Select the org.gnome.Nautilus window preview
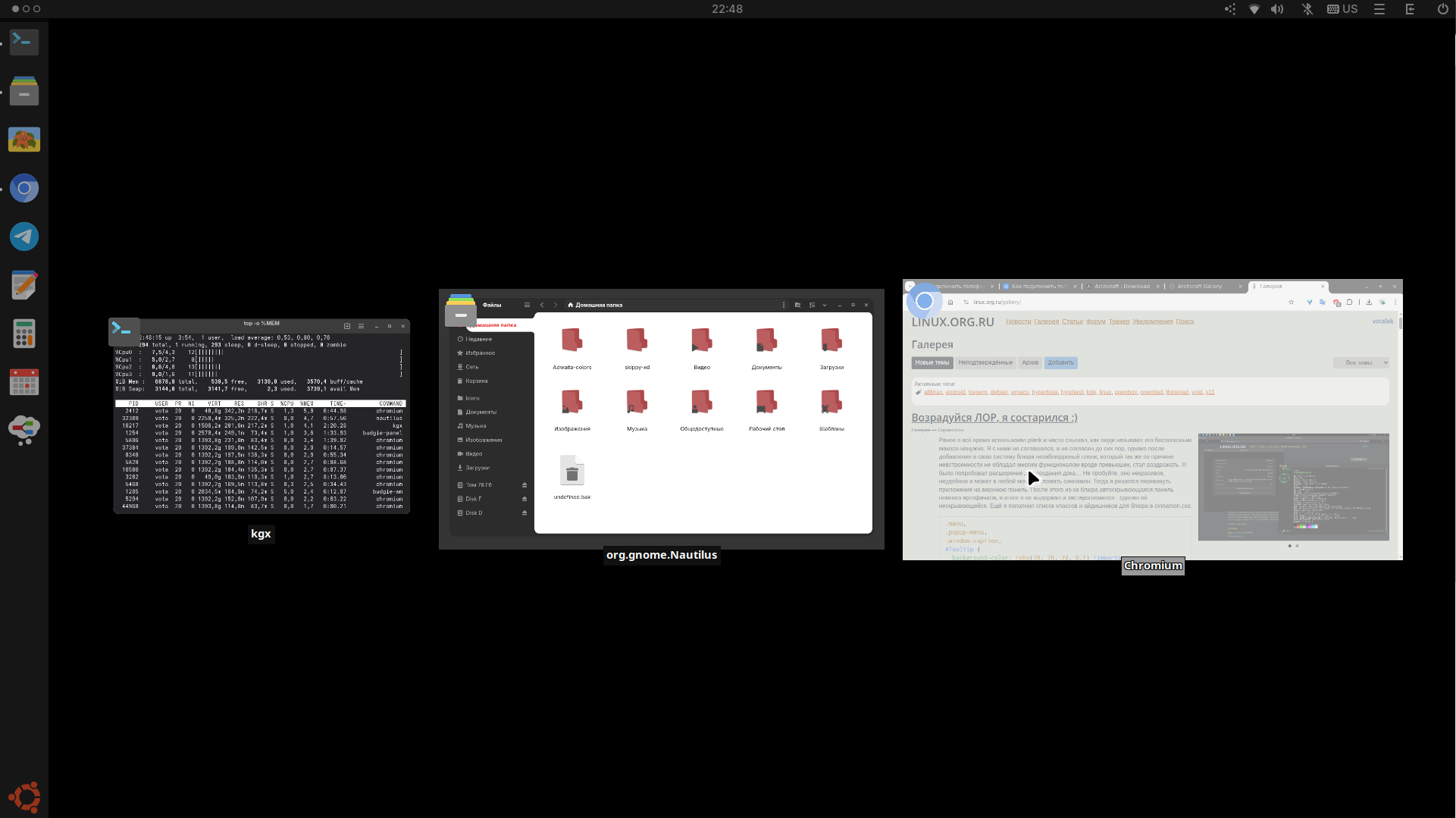The image size is (1456, 818). [661, 418]
